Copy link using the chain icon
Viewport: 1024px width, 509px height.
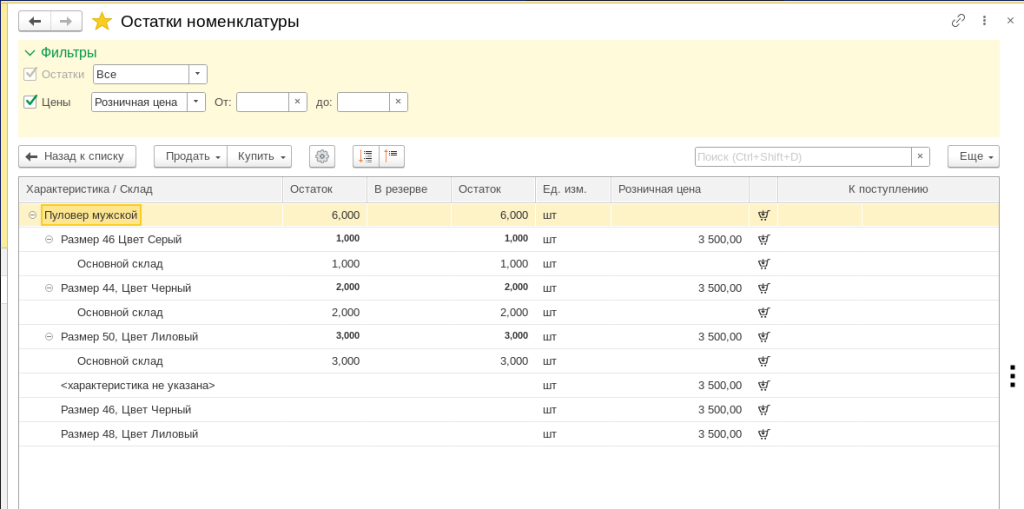tap(958, 21)
